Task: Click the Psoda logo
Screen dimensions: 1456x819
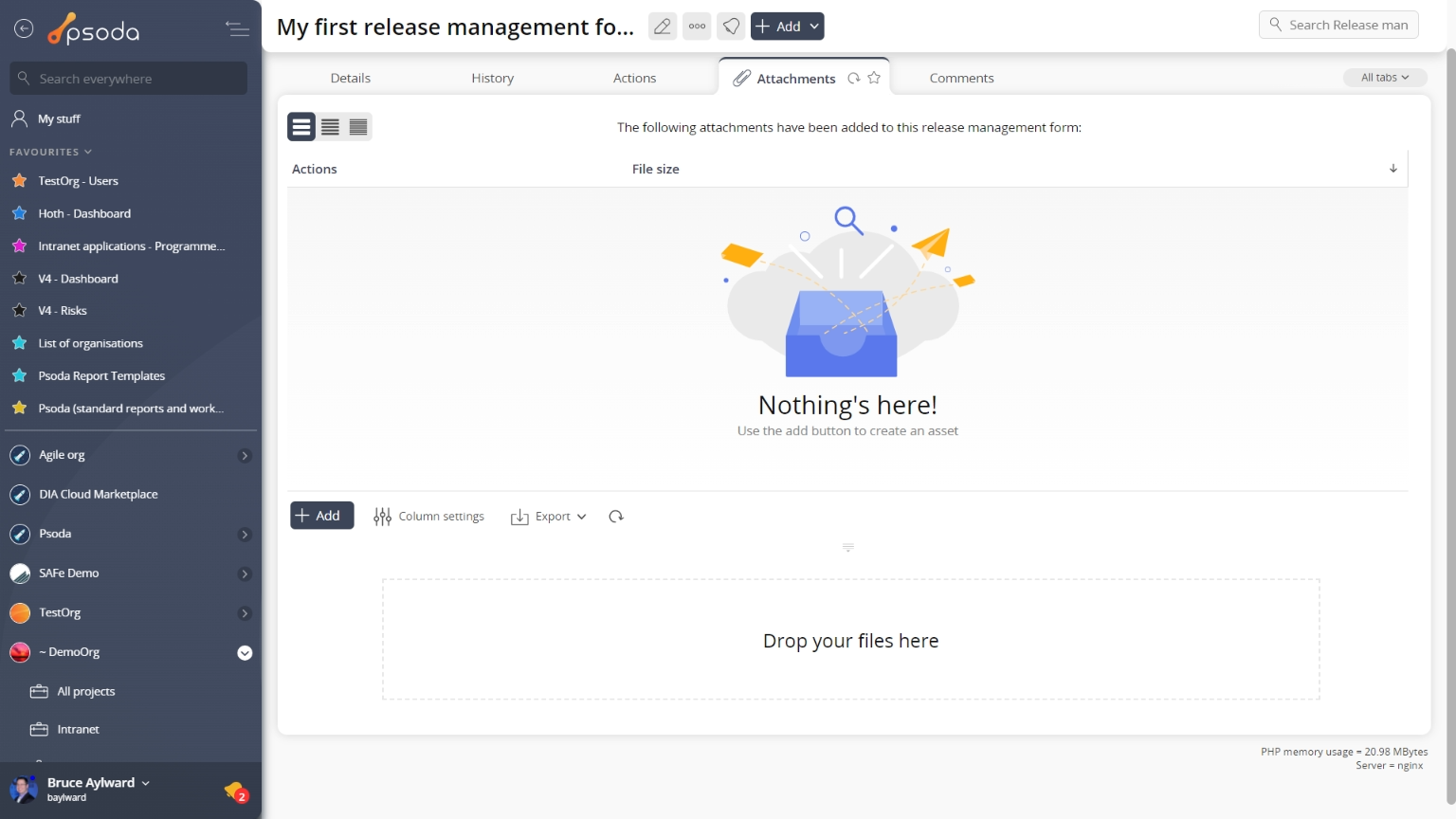Action: [94, 29]
